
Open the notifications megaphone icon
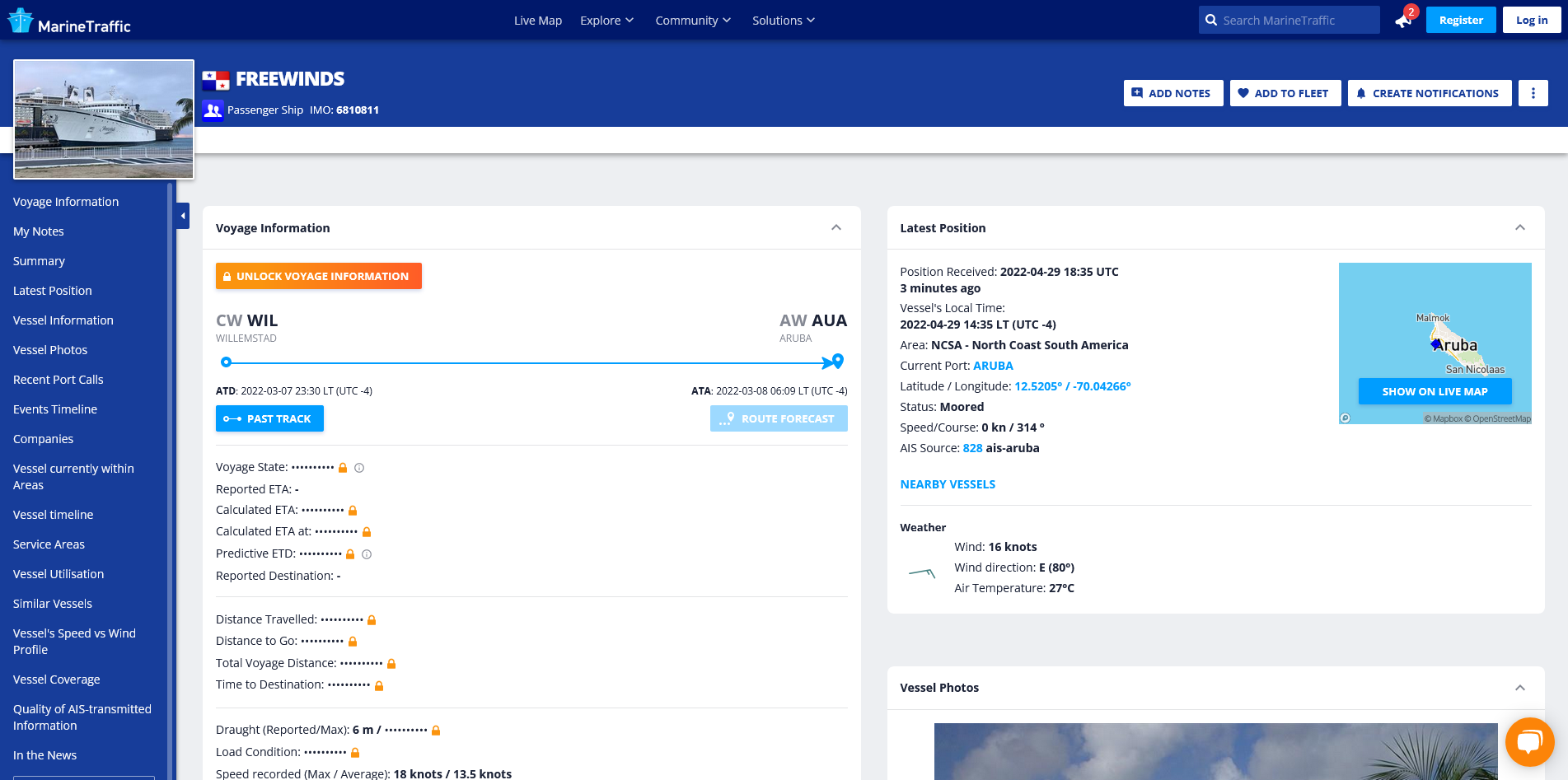coord(1403,21)
